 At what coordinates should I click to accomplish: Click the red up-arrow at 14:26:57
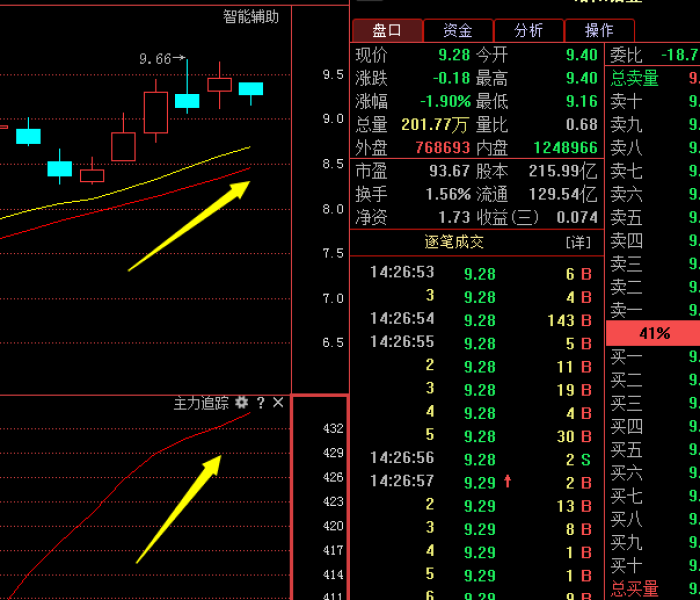tap(508, 482)
